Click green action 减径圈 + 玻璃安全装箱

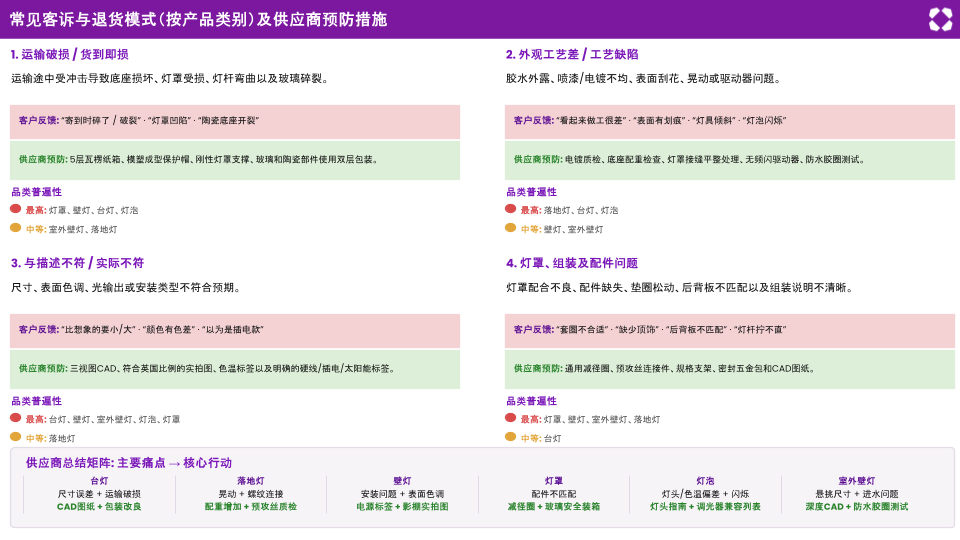pos(553,507)
